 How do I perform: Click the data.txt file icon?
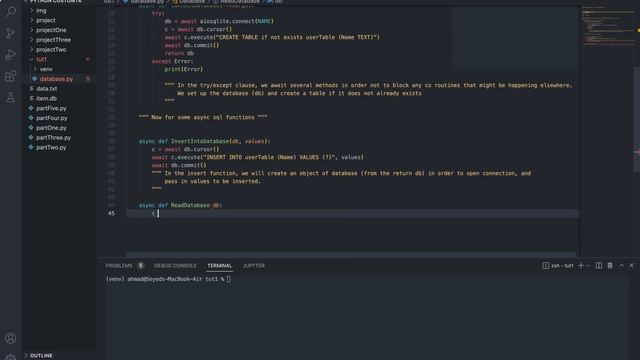pos(31,89)
